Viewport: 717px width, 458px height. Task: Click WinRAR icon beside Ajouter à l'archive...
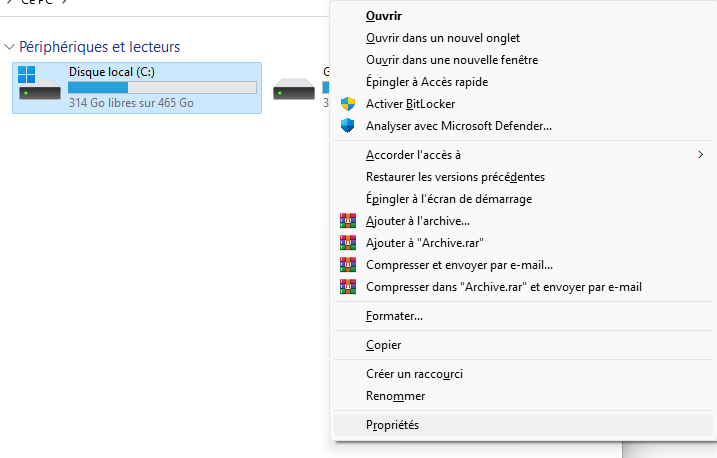[x=348, y=221]
